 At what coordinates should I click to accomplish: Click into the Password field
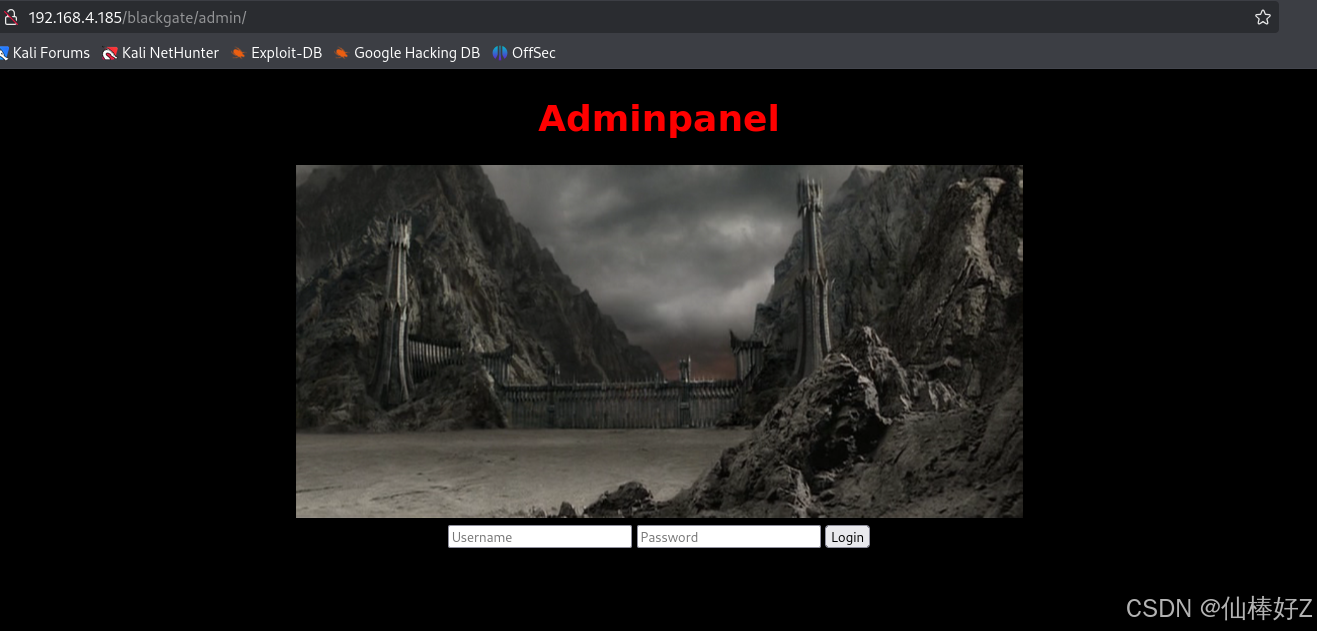pos(729,537)
